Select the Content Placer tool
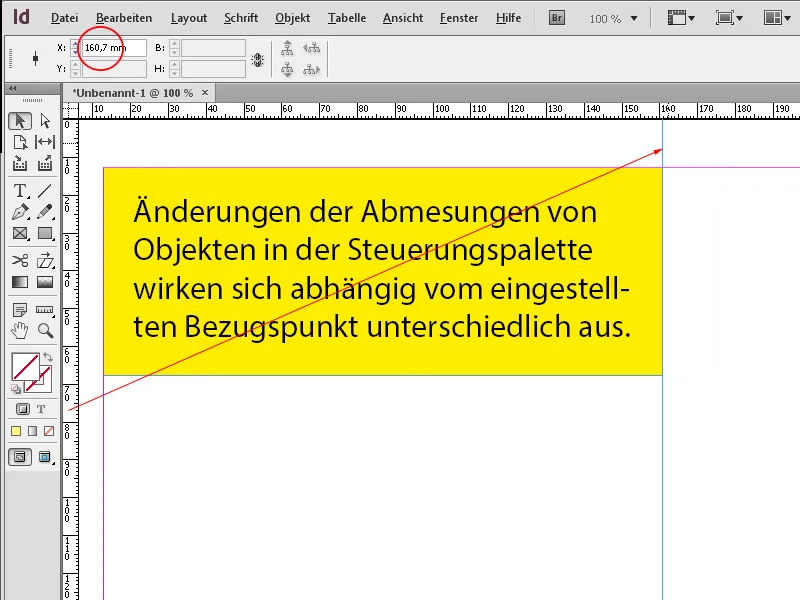Screen dimensions: 800x600 [x=45, y=164]
